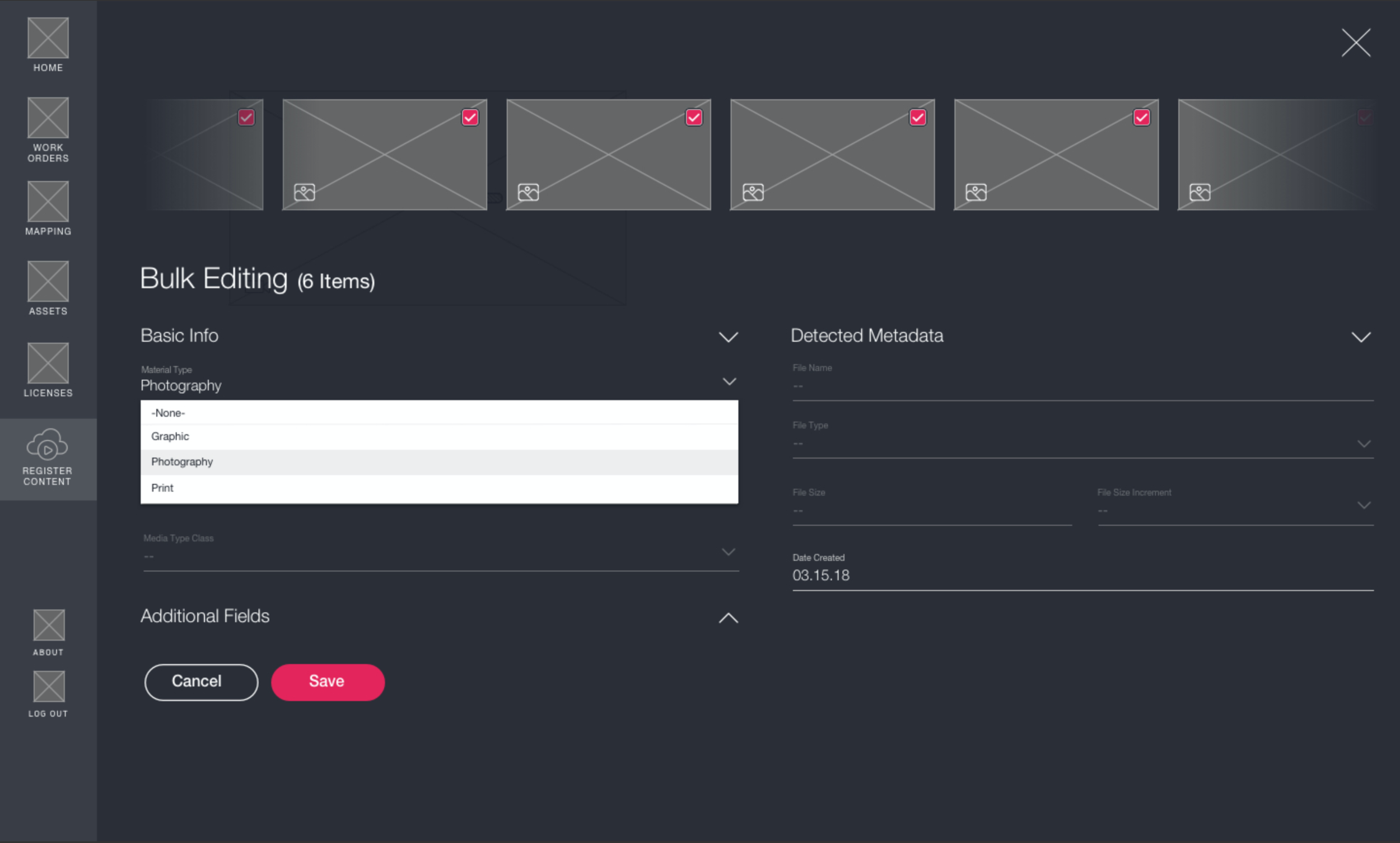This screenshot has height=843, width=1400.
Task: Click the Cancel button
Action: pyautogui.click(x=201, y=682)
